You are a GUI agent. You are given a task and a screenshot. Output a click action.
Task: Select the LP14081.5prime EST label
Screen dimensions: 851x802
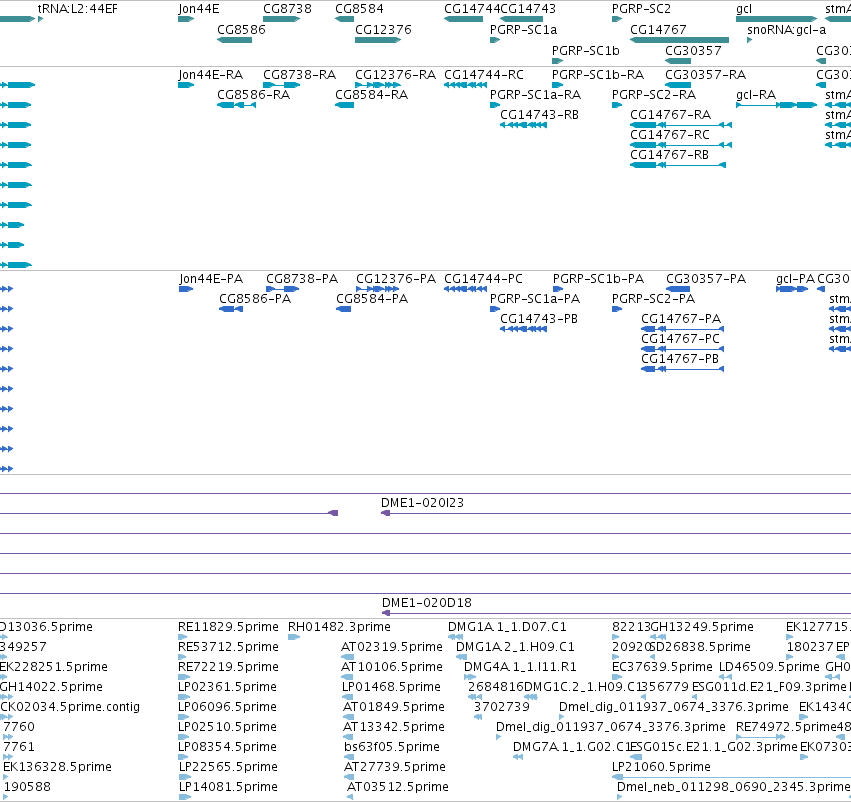(x=228, y=787)
